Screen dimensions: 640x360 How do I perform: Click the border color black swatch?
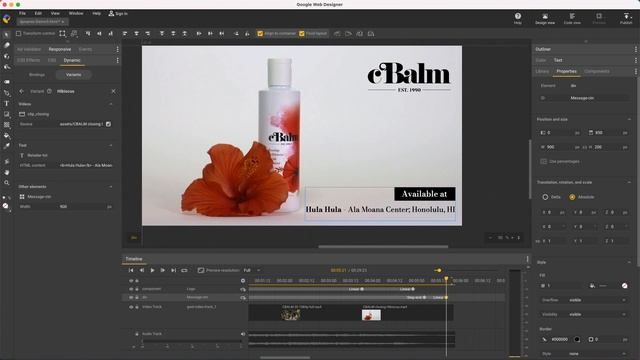coord(577,339)
